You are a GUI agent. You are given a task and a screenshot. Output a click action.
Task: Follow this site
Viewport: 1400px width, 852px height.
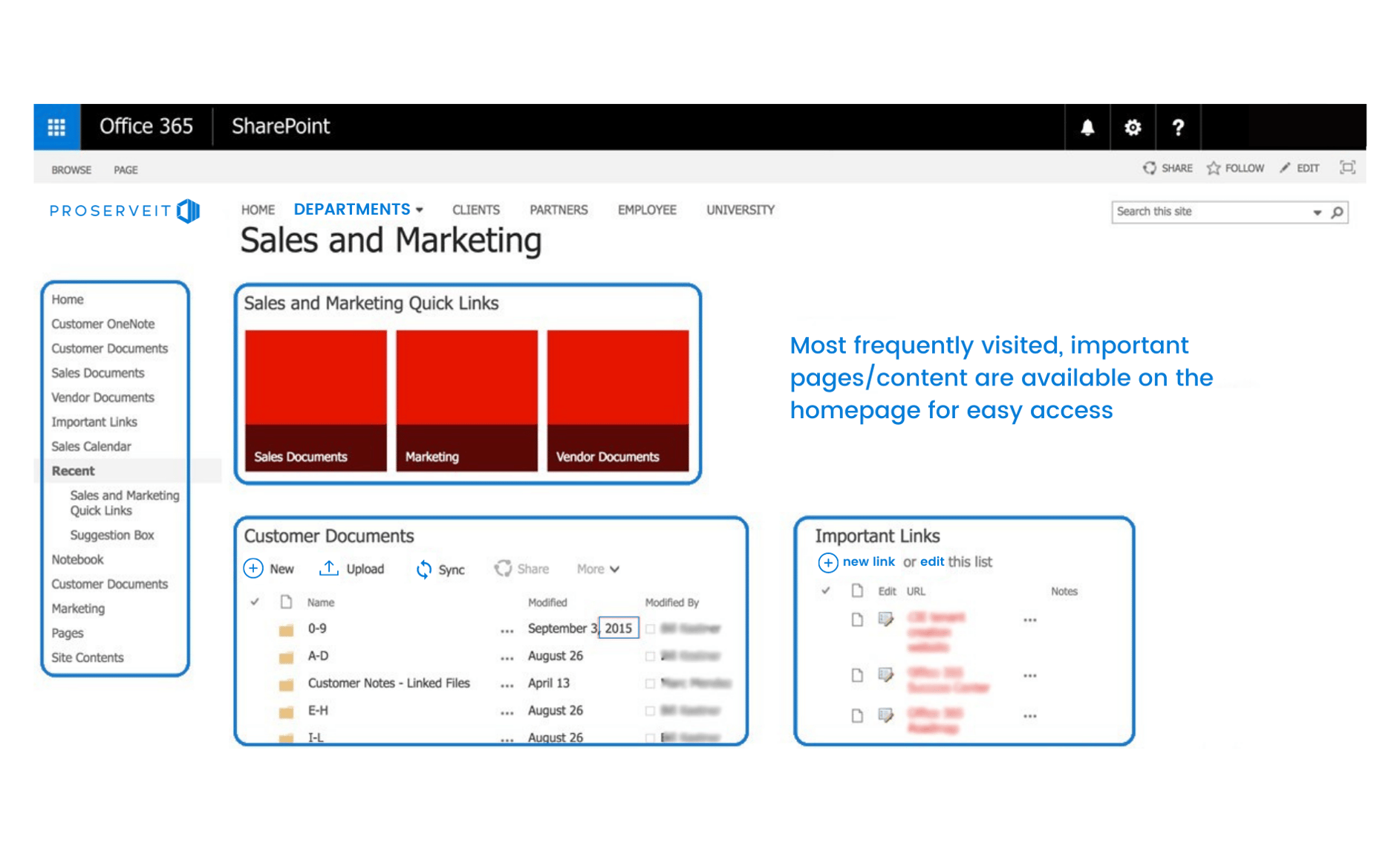(1234, 168)
